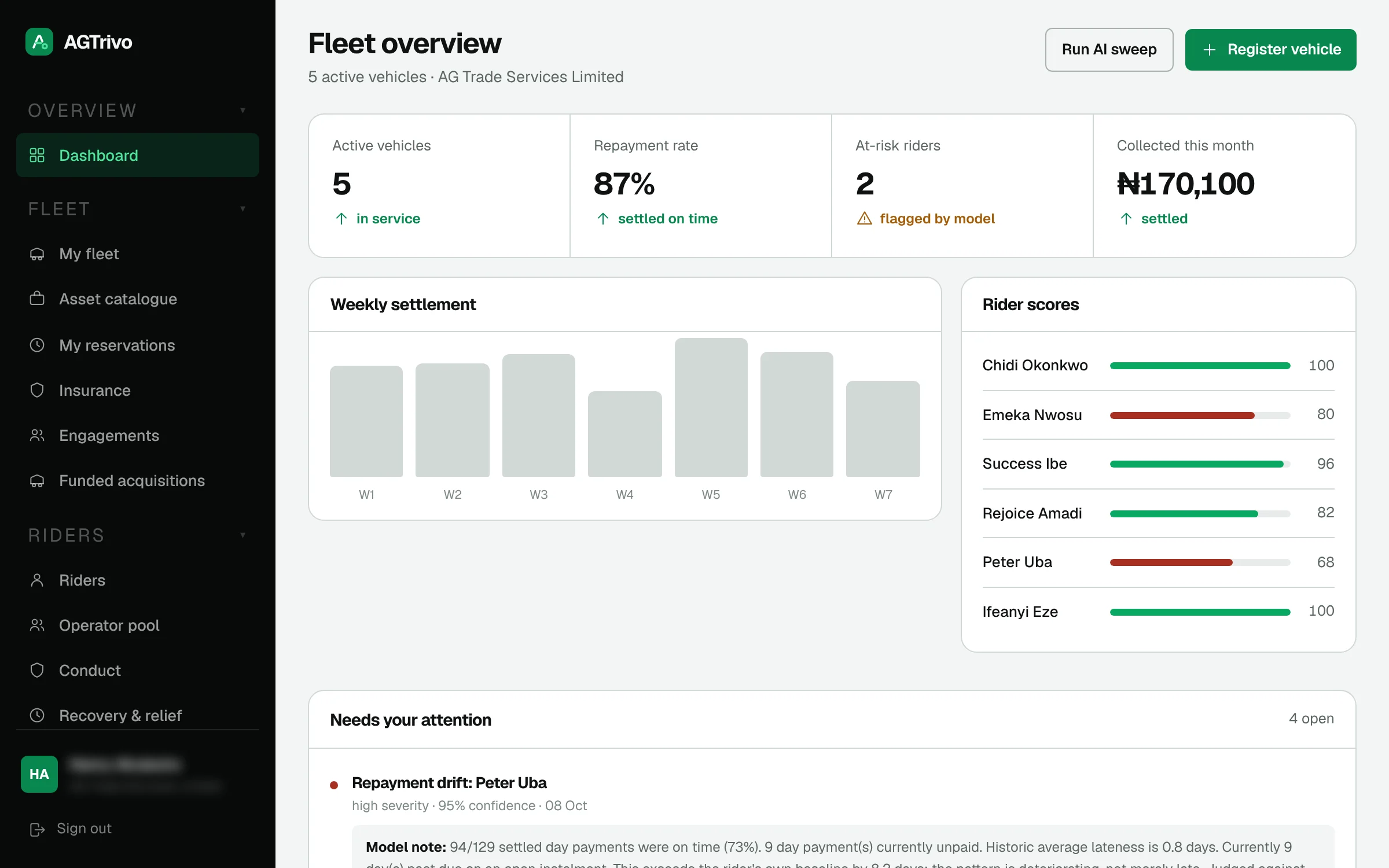Click the Success Ibe rider name
Viewport: 1389px width, 868px height.
point(1024,464)
